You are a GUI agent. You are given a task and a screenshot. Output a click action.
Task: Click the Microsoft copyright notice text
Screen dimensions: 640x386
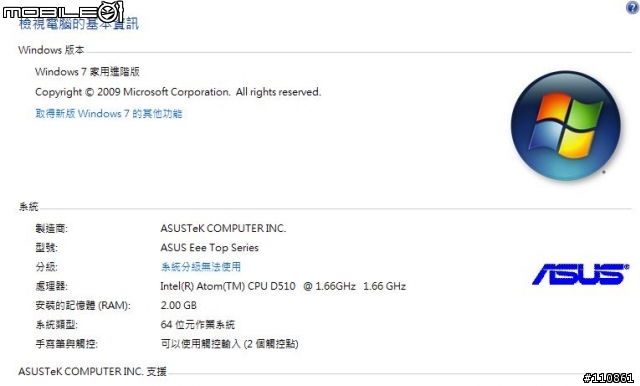[x=178, y=92]
